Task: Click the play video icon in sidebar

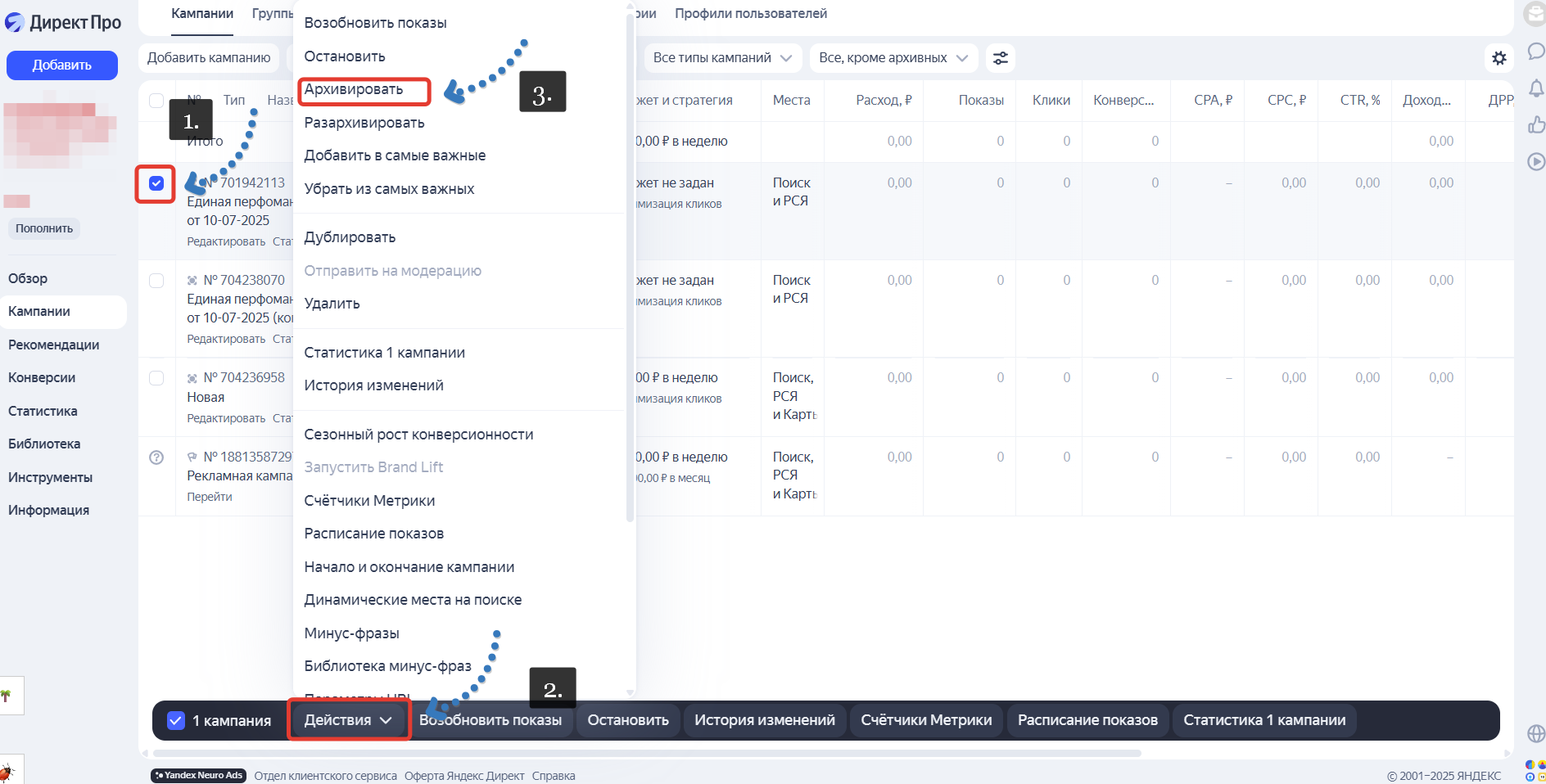Action: [x=1536, y=161]
